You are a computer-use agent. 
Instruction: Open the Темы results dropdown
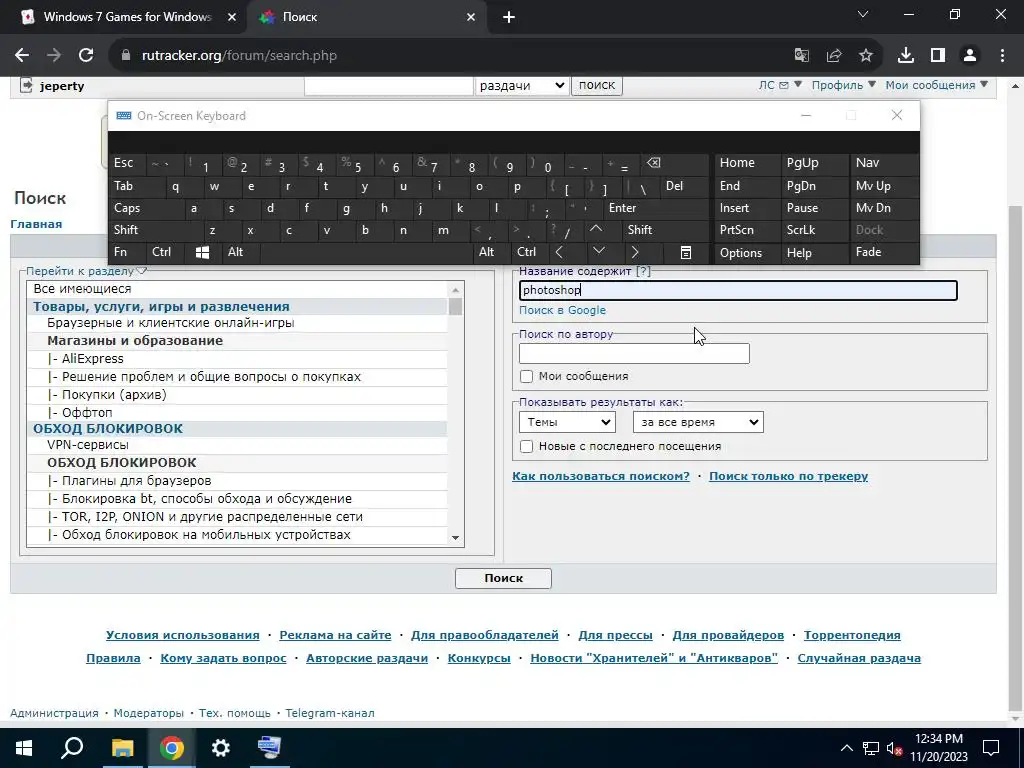(567, 422)
